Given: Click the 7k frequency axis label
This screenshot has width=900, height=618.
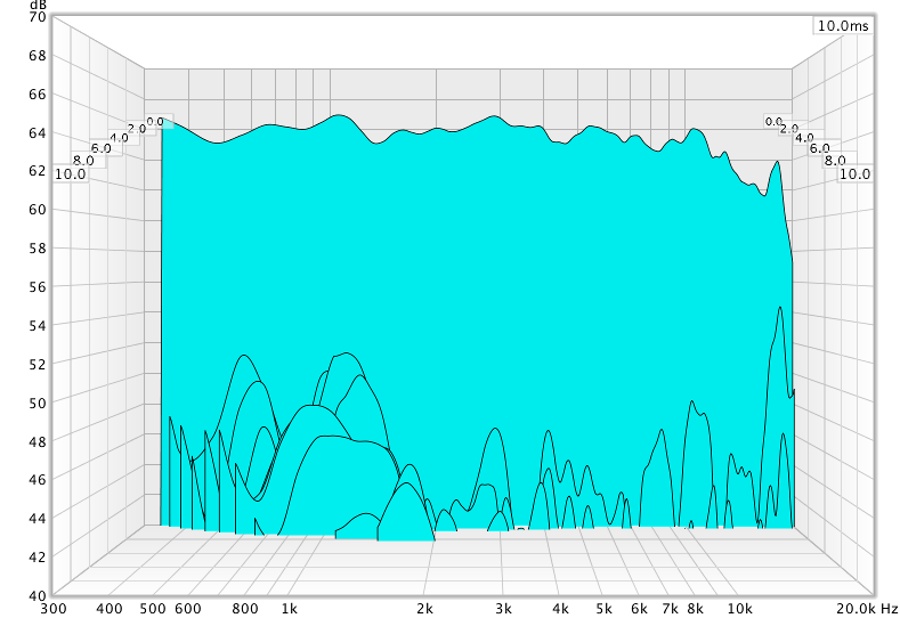Looking at the screenshot, I should tap(670, 609).
